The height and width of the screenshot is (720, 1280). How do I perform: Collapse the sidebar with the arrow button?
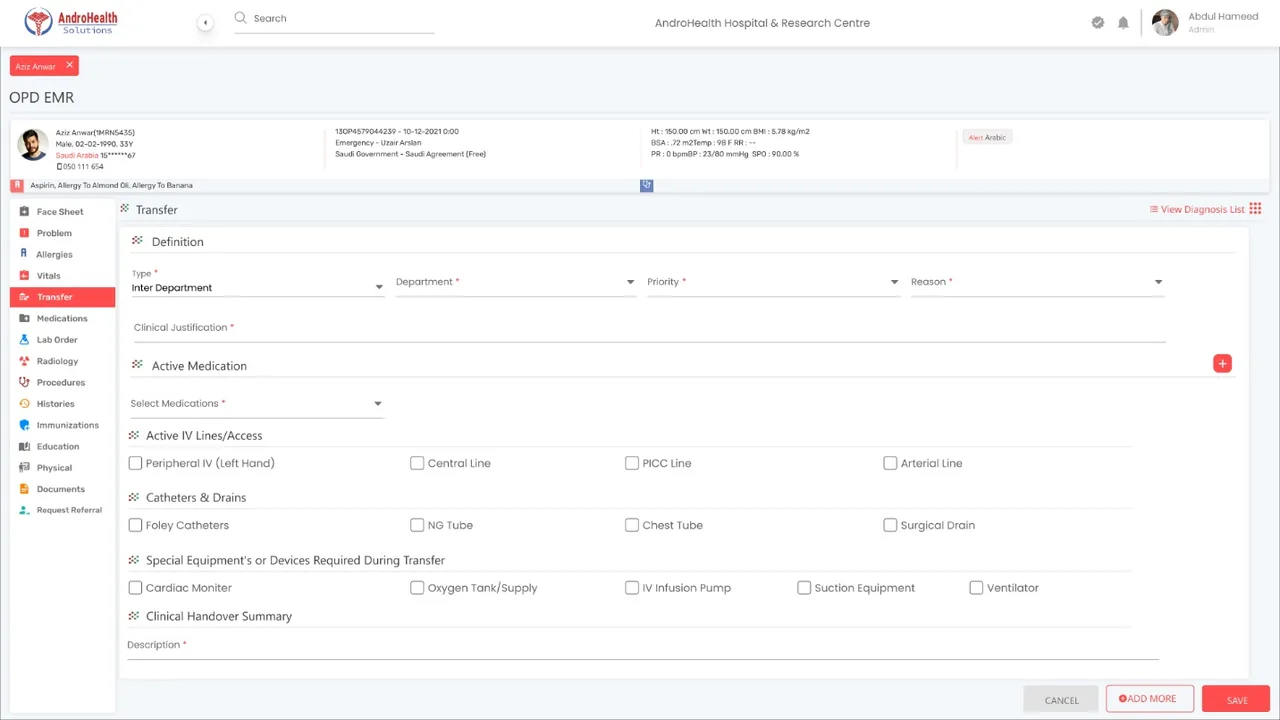click(x=205, y=22)
